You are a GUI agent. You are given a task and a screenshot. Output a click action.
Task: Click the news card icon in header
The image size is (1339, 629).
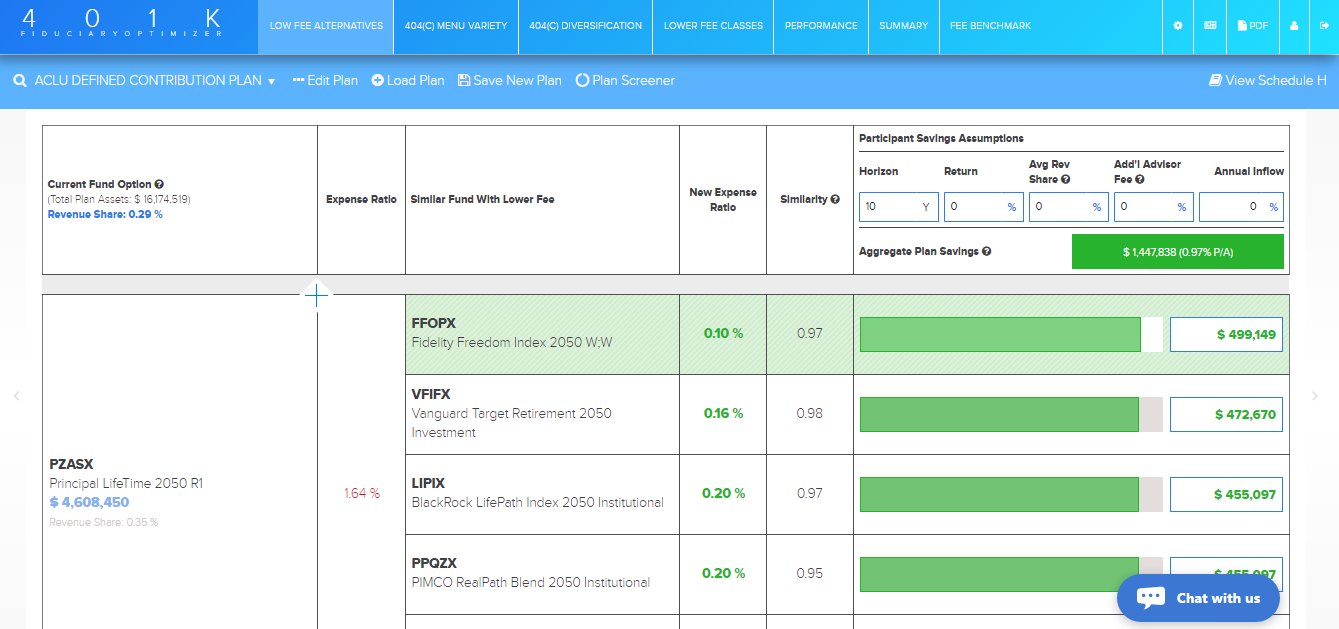(1210, 26)
